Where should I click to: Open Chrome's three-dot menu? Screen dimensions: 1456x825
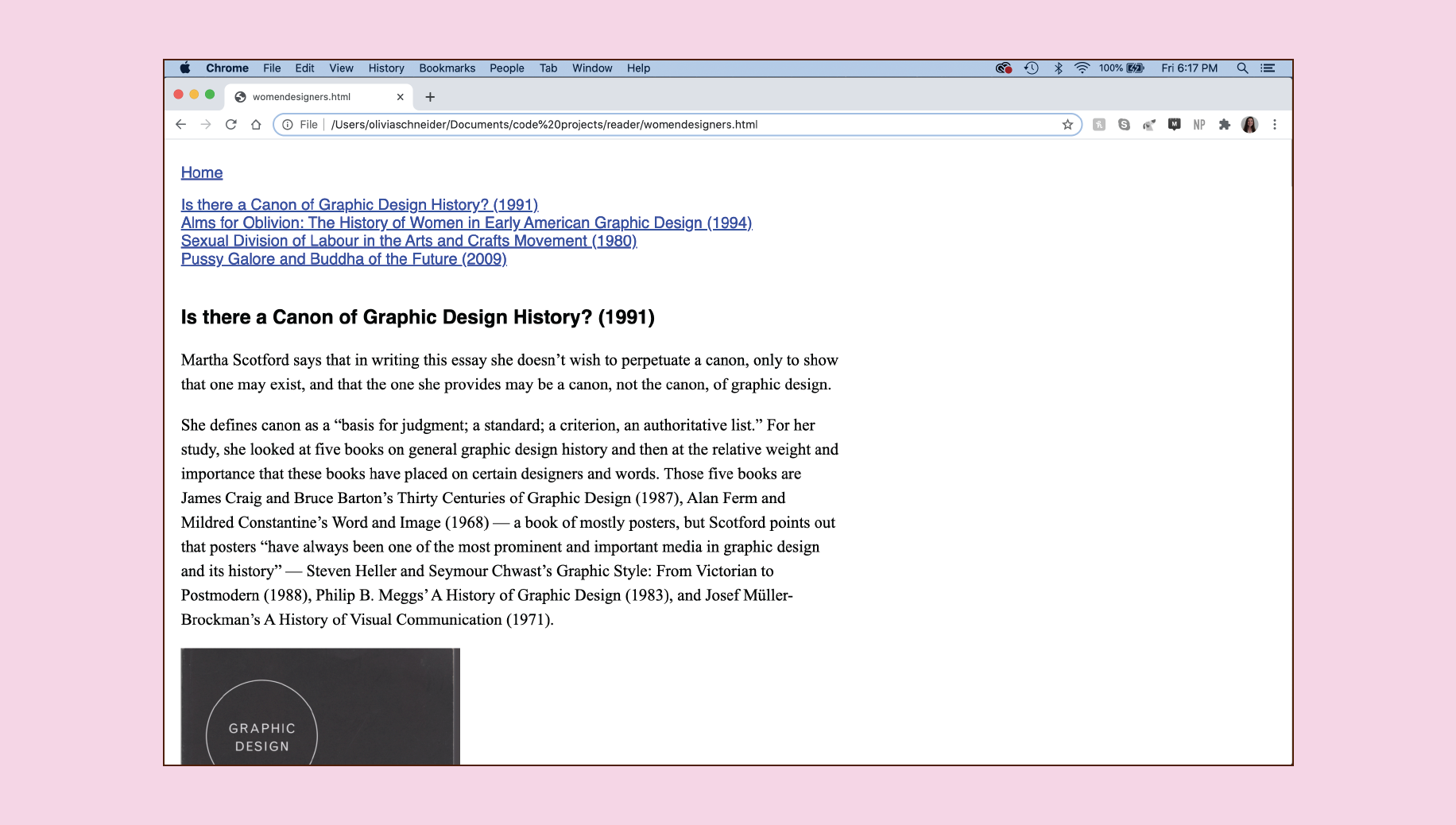point(1275,125)
